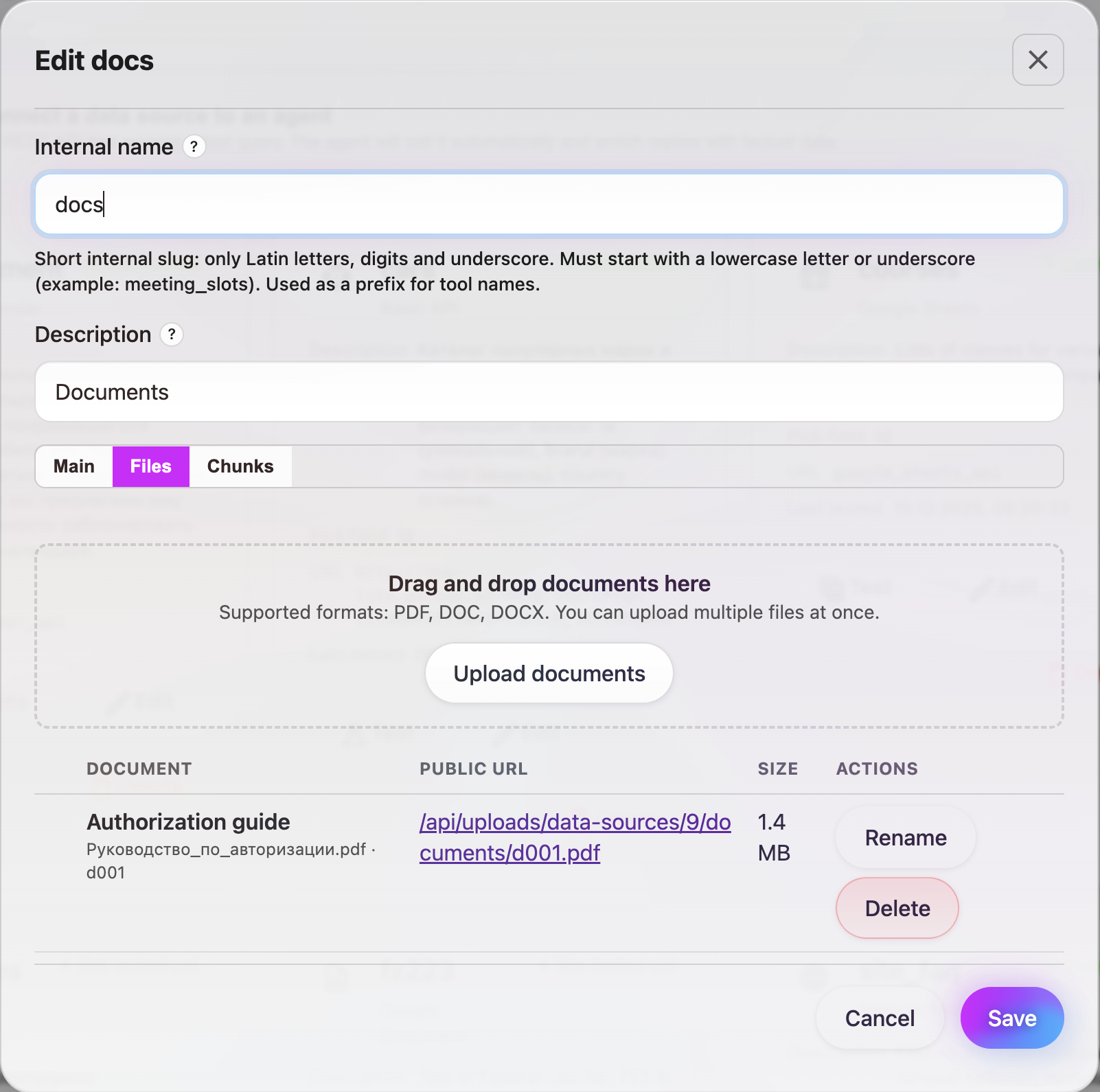Click the DOCUMENT column header

(139, 769)
